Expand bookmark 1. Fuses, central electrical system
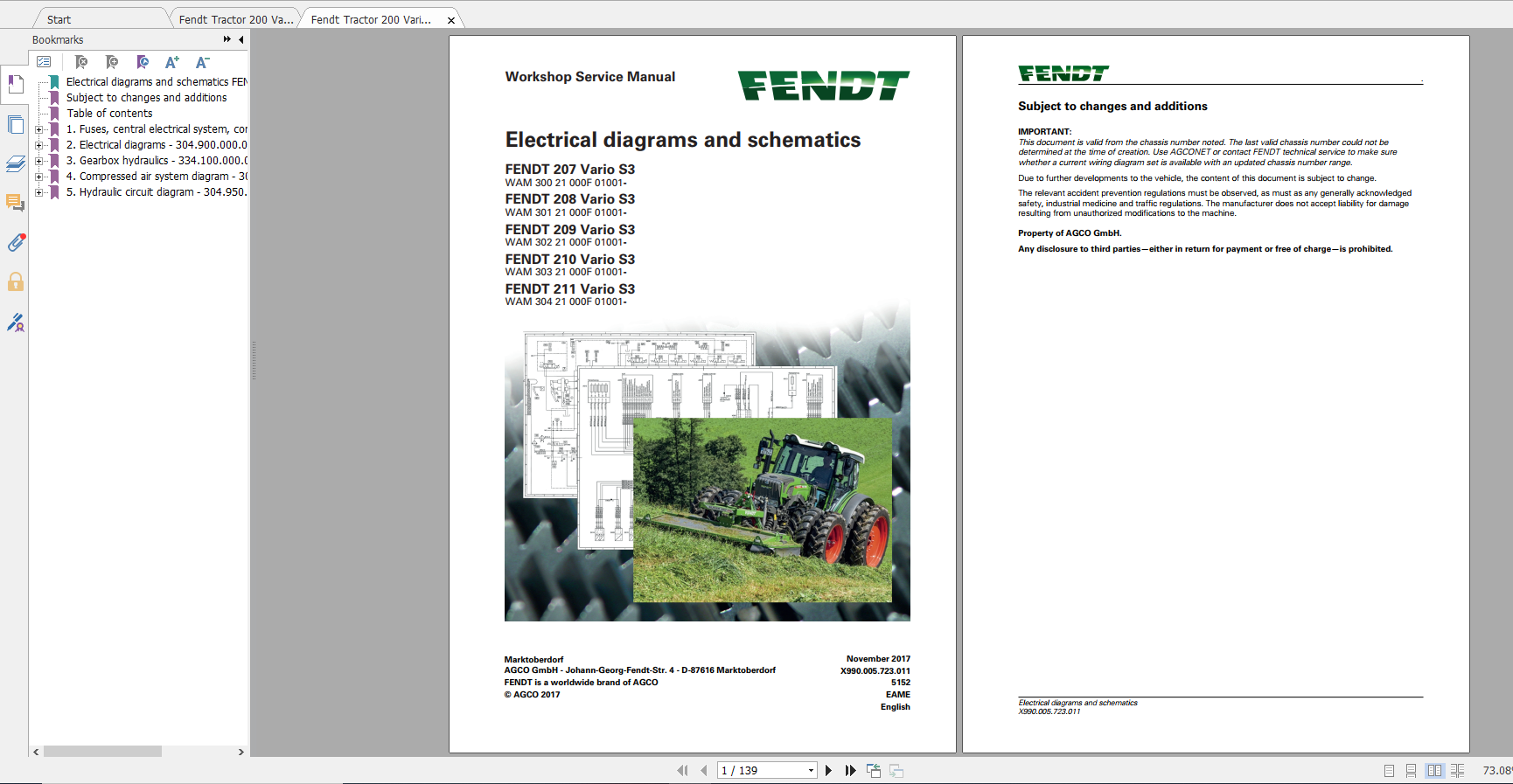This screenshot has height=784, width=1513. point(38,129)
